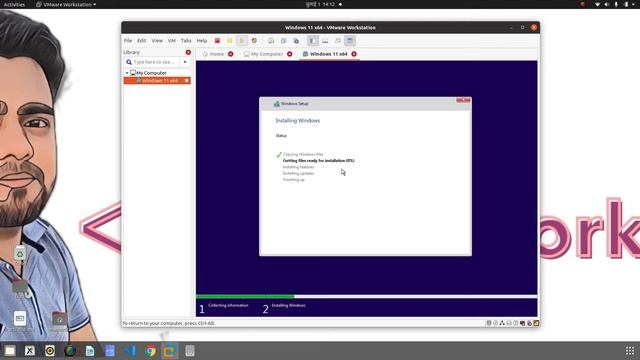The height and width of the screenshot is (360, 640).
Task: Click the network adapter status icon
Action: pos(502,323)
